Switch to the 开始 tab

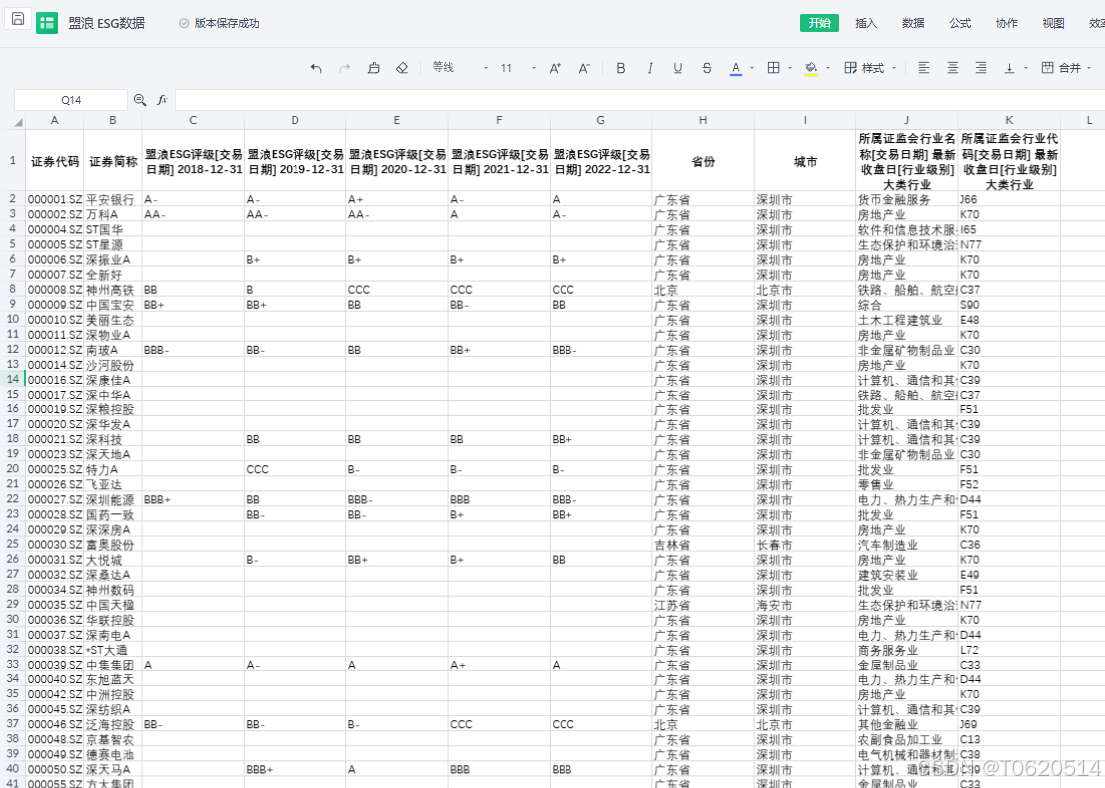(819, 23)
